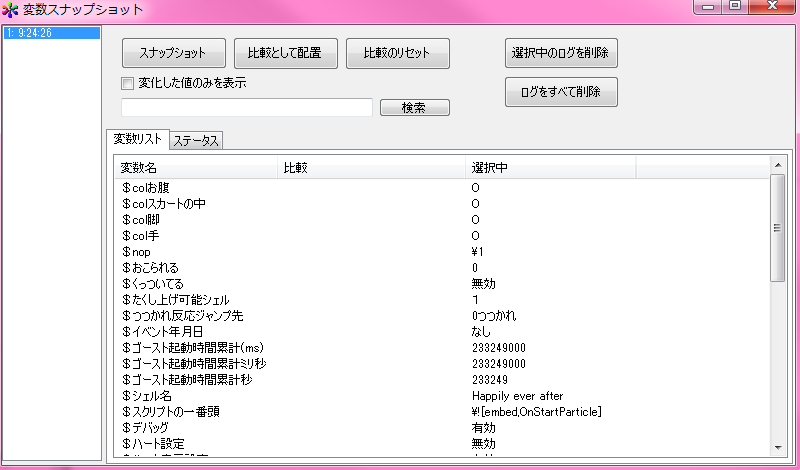
Task: Select the $nop variable row
Action: coord(442,252)
